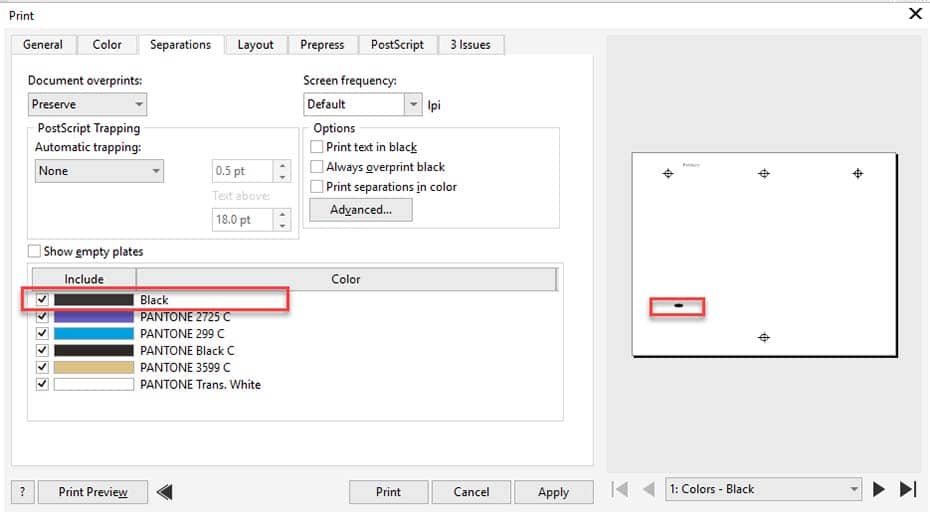Toggle Show empty plates checkbox

[34, 251]
